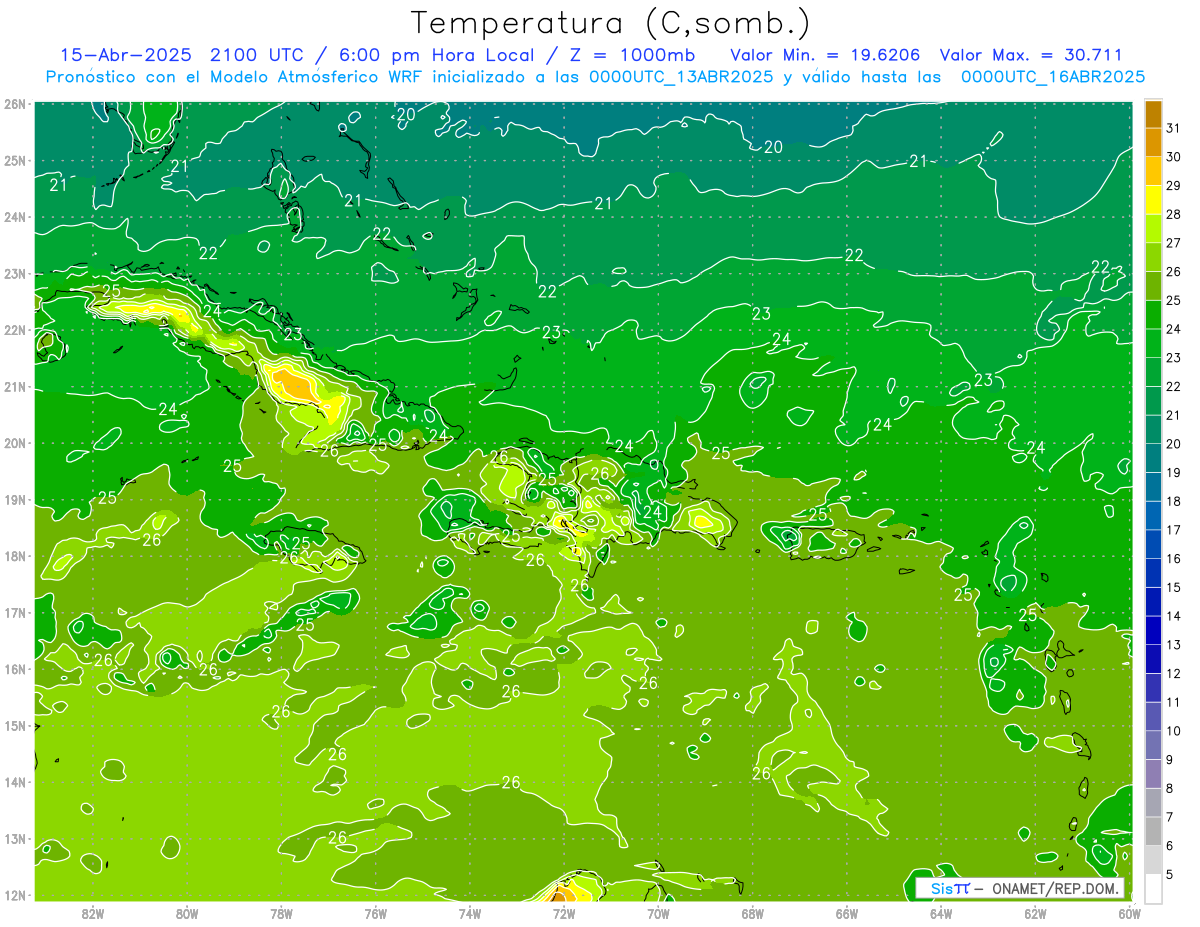
Task: Select the longitude axis label 62W
Action: click(x=1035, y=913)
